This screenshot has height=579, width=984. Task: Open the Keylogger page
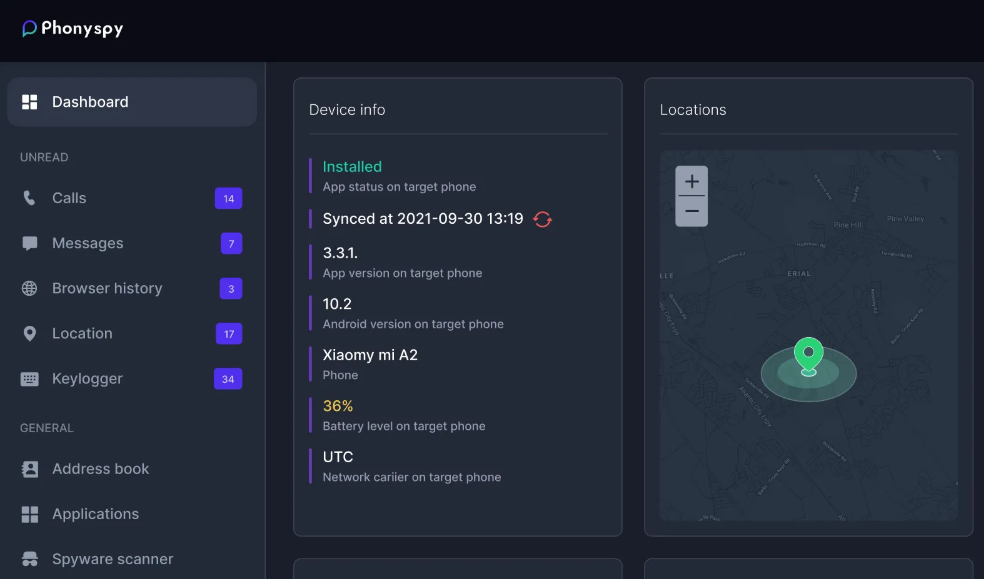pyautogui.click(x=87, y=379)
